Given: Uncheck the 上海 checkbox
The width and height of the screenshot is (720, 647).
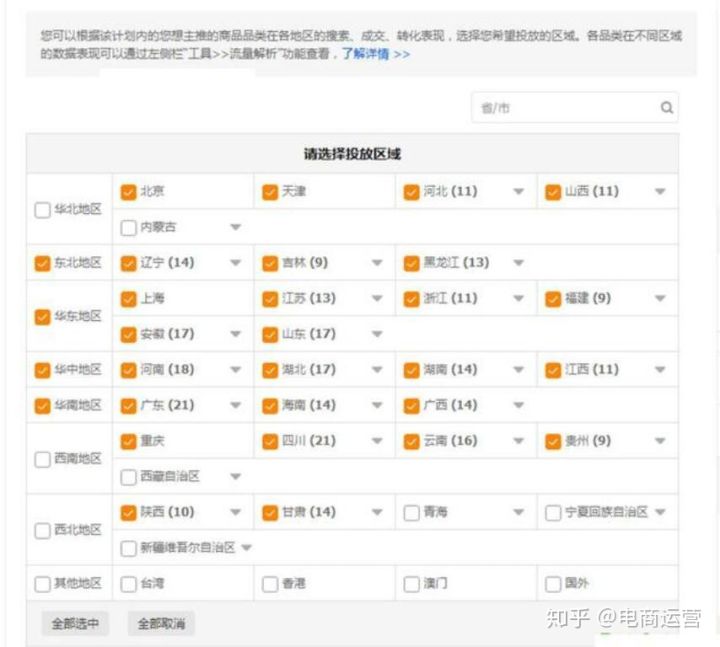Looking at the screenshot, I should pos(128,299).
